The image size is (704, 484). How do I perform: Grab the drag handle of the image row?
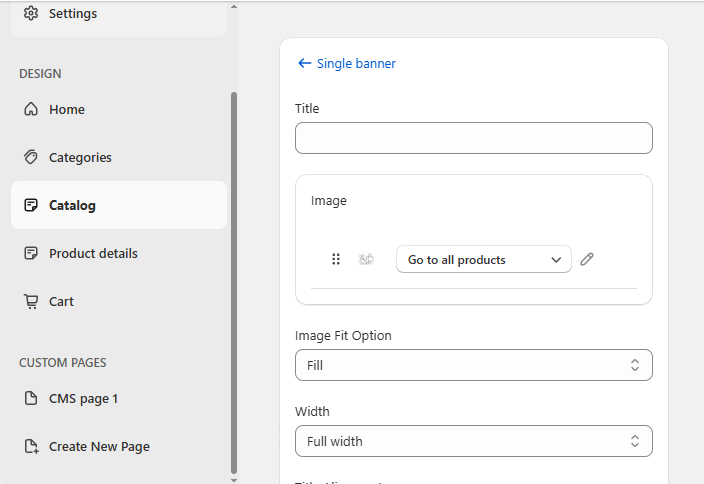point(336,259)
